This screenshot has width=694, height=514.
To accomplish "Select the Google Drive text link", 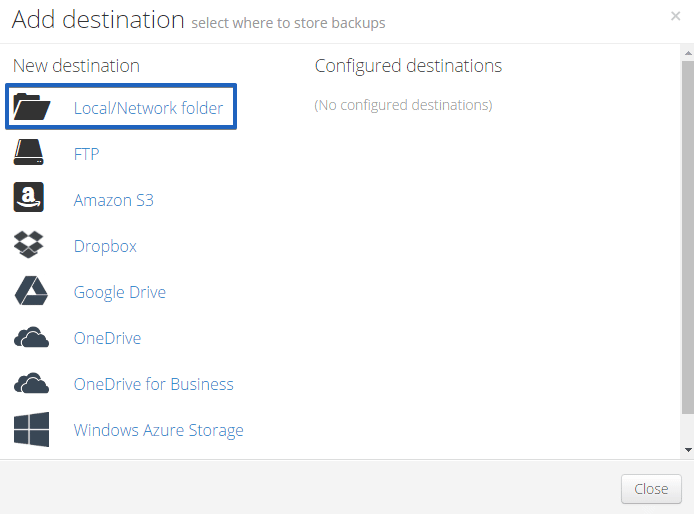I will point(120,292).
